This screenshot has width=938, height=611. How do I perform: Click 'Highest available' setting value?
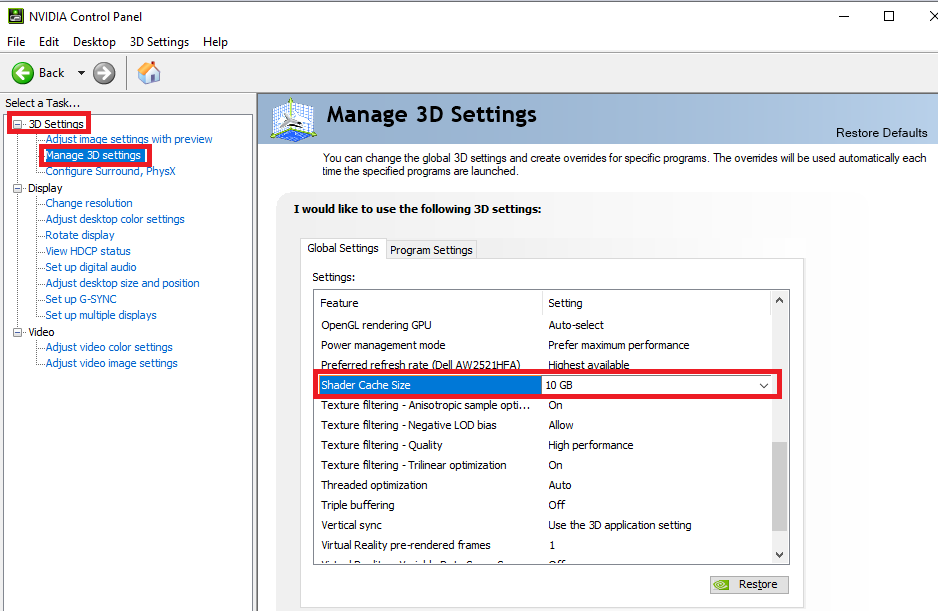[x=589, y=364]
